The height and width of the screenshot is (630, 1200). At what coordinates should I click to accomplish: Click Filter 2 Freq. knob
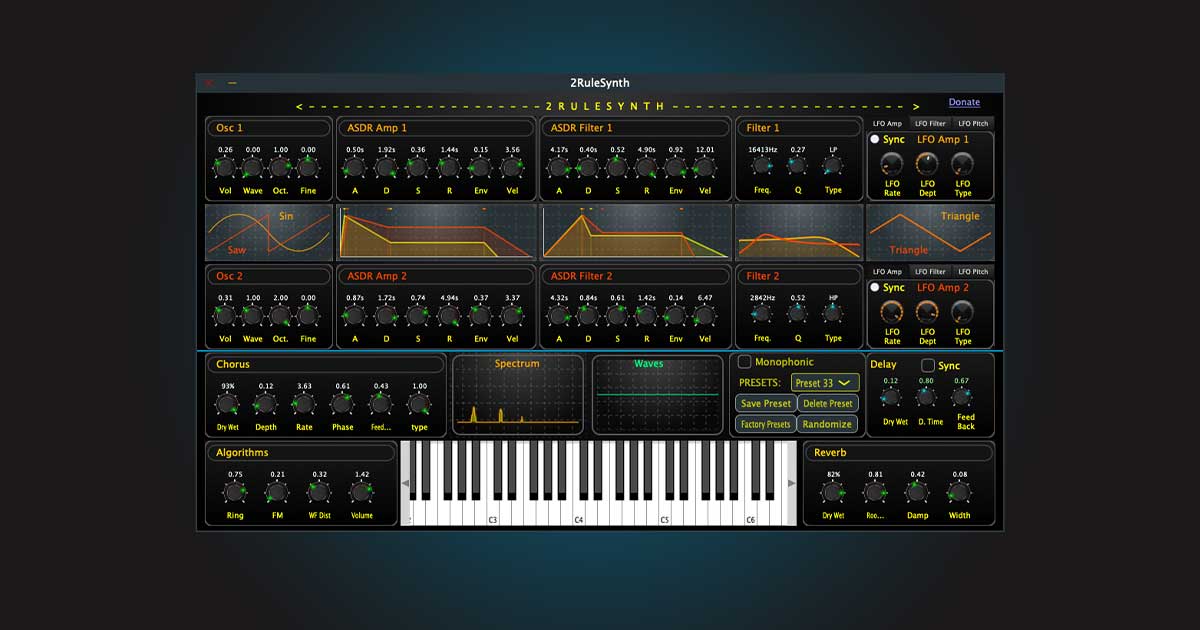tap(762, 314)
